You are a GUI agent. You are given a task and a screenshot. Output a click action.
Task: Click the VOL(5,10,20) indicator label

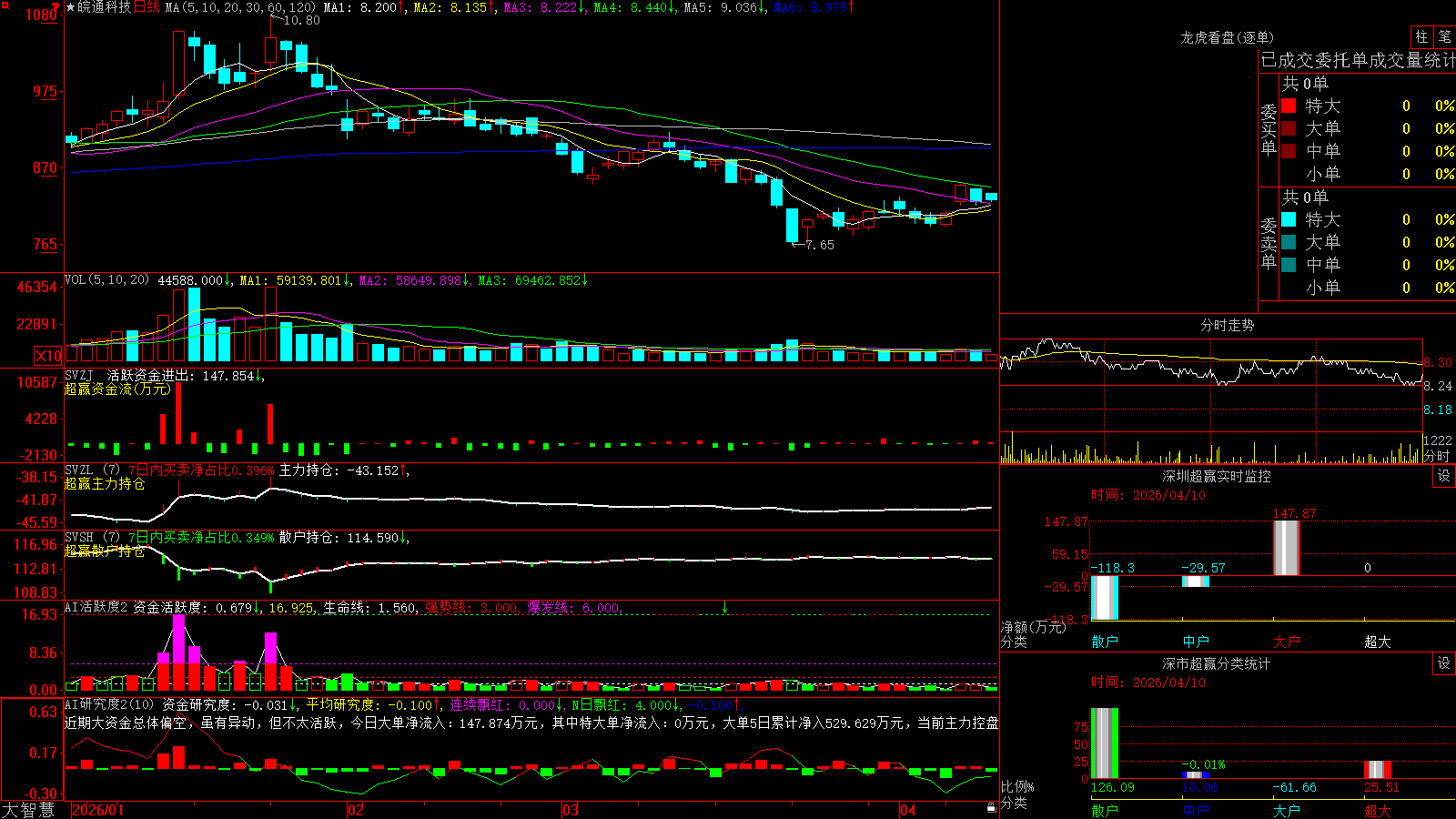tap(106, 280)
